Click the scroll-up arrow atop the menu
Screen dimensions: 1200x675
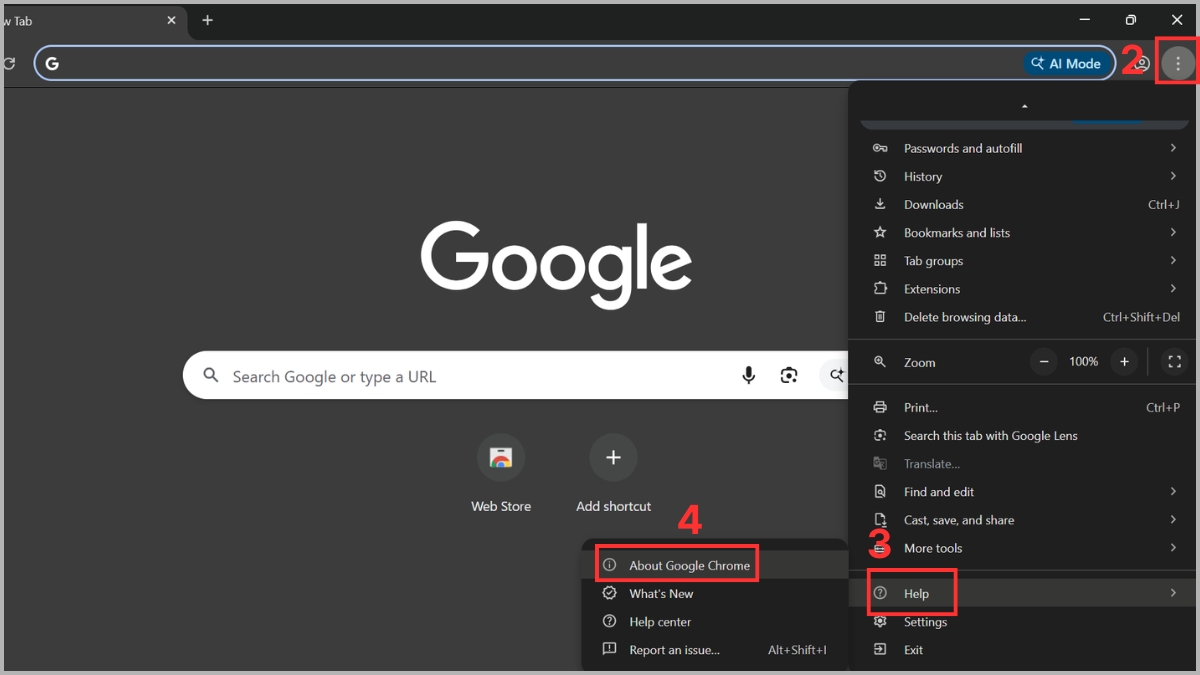pyautogui.click(x=1024, y=106)
